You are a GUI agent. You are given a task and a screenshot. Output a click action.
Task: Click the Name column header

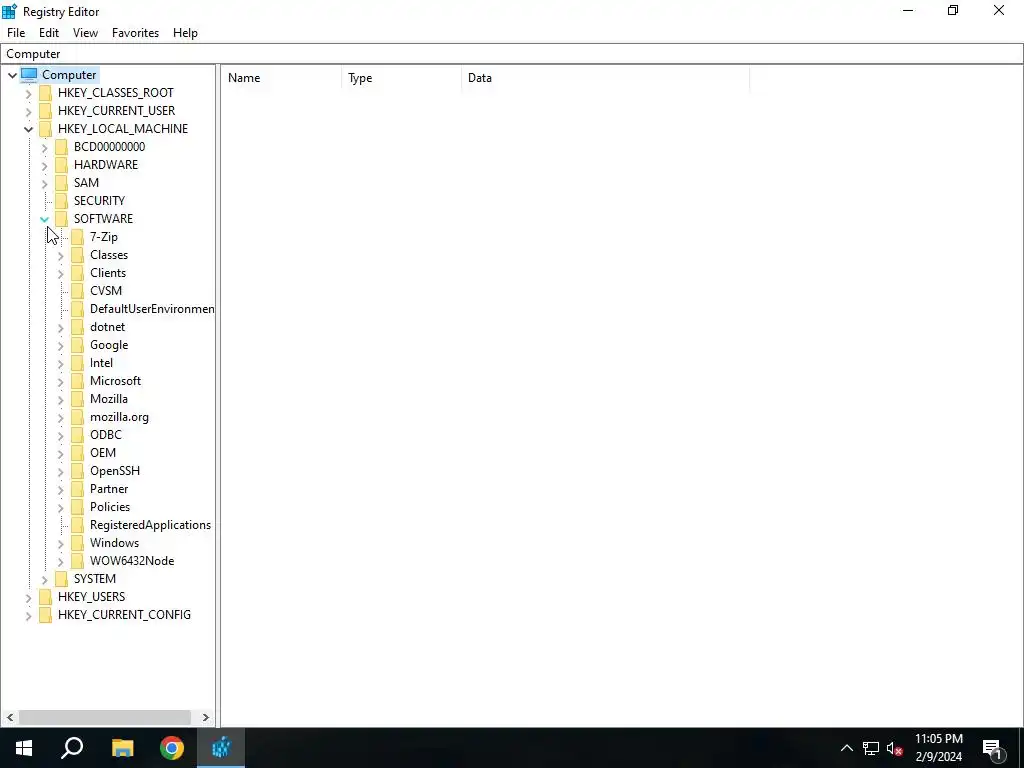point(281,78)
